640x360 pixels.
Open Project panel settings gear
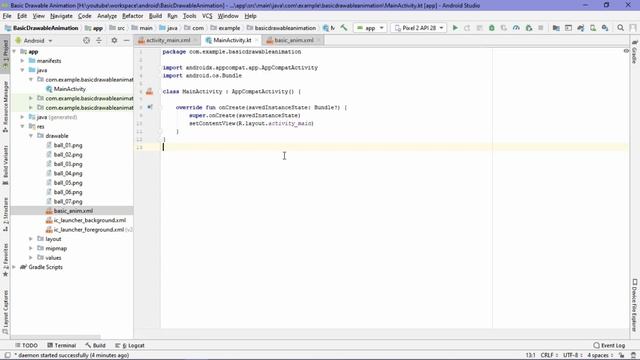pos(114,40)
